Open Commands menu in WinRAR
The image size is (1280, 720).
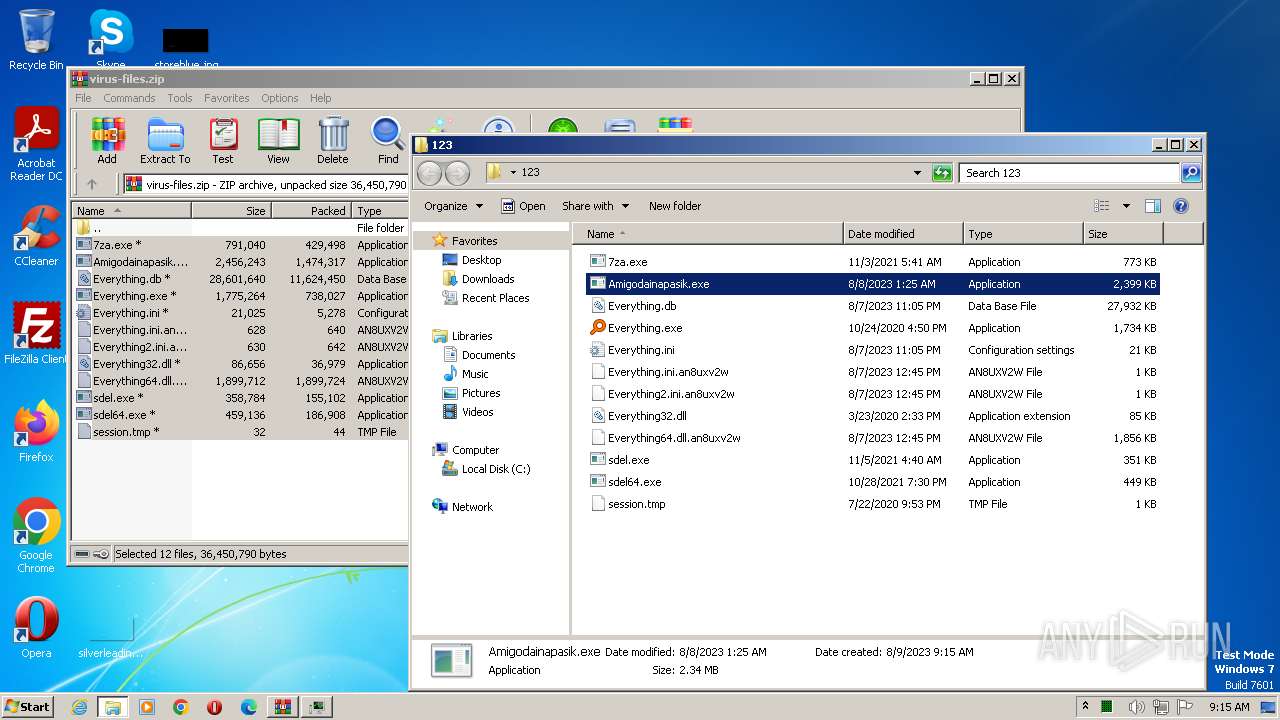pos(129,98)
